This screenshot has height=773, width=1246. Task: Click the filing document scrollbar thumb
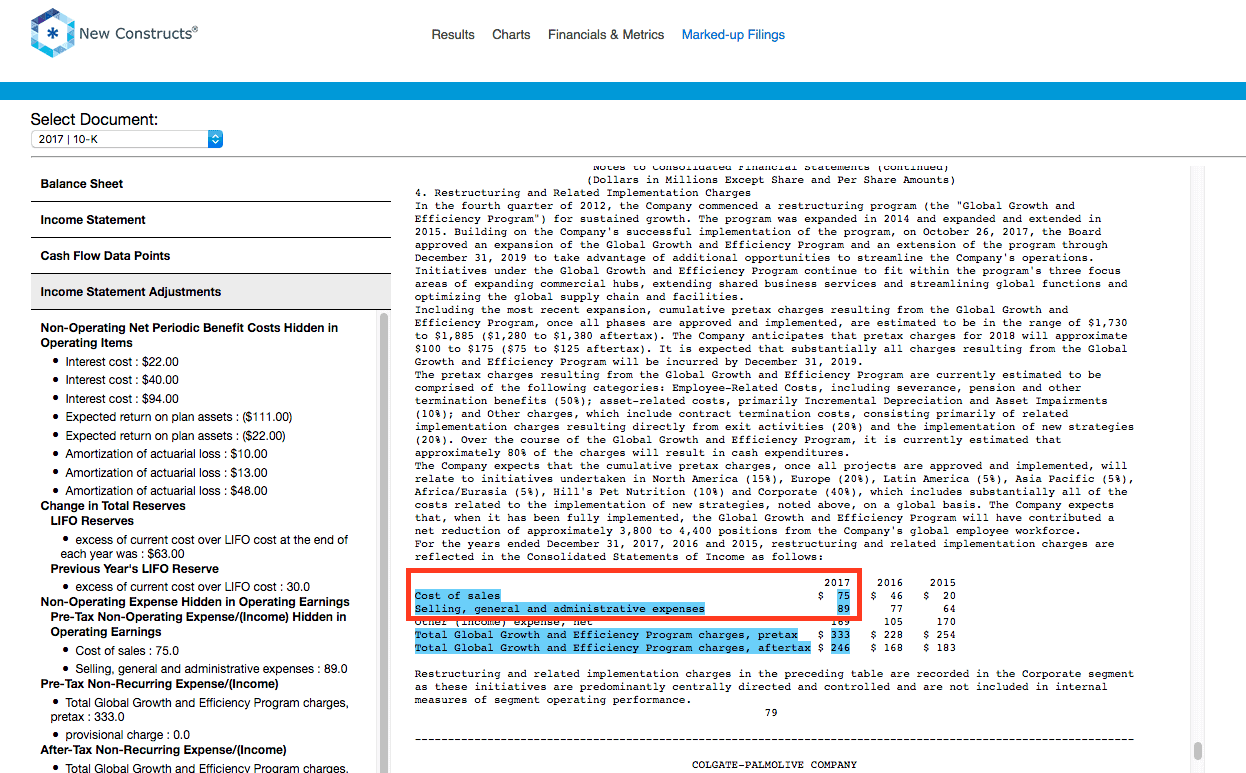pyautogui.click(x=1197, y=751)
